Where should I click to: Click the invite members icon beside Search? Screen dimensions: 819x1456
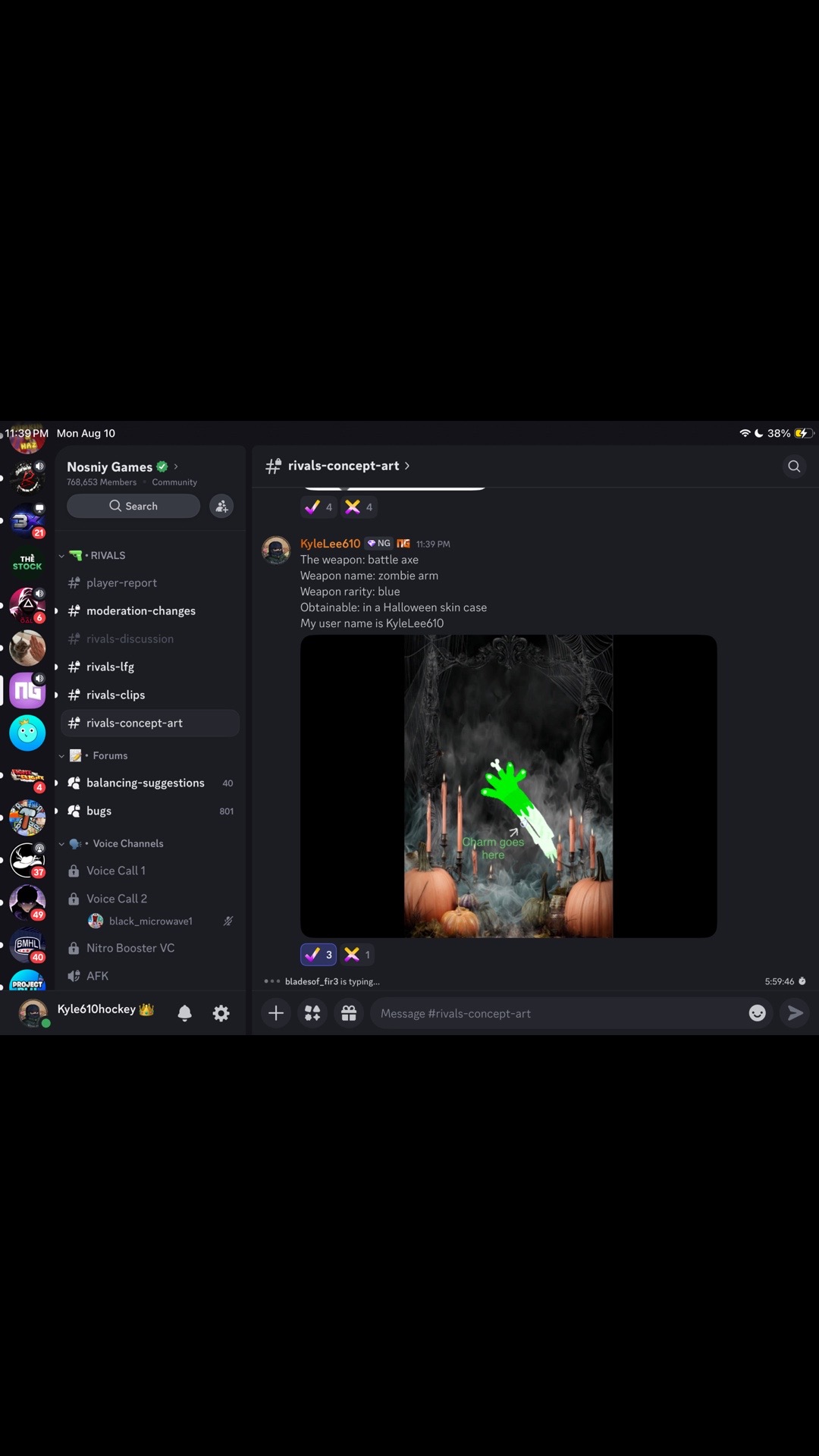pyautogui.click(x=221, y=506)
